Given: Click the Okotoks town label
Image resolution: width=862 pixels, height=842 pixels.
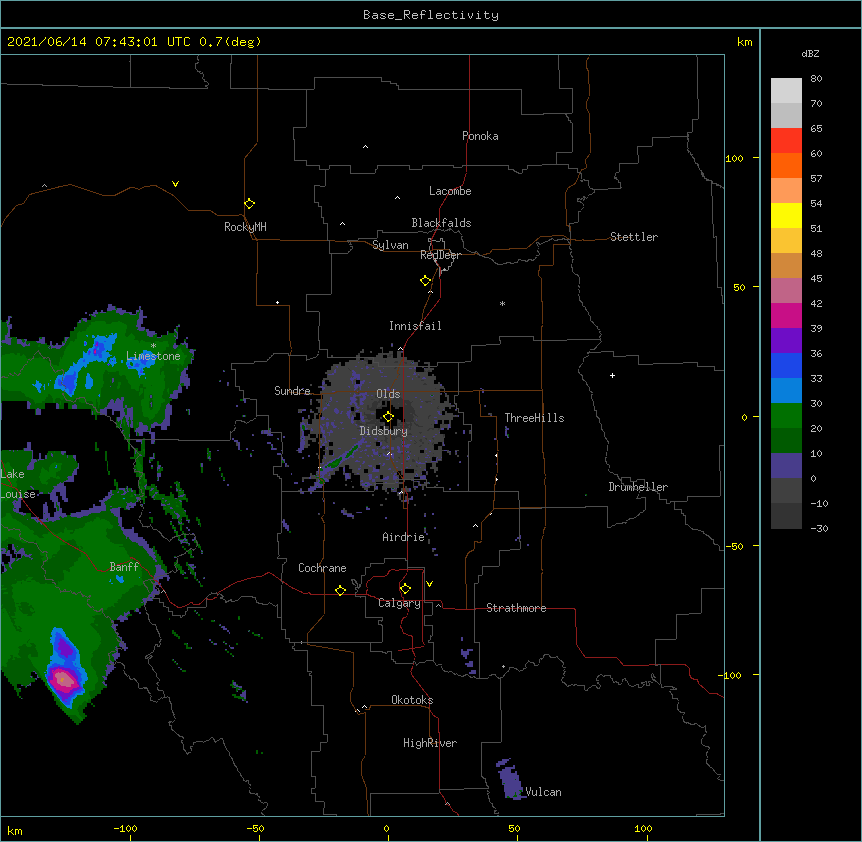Looking at the screenshot, I should pyautogui.click(x=412, y=700).
